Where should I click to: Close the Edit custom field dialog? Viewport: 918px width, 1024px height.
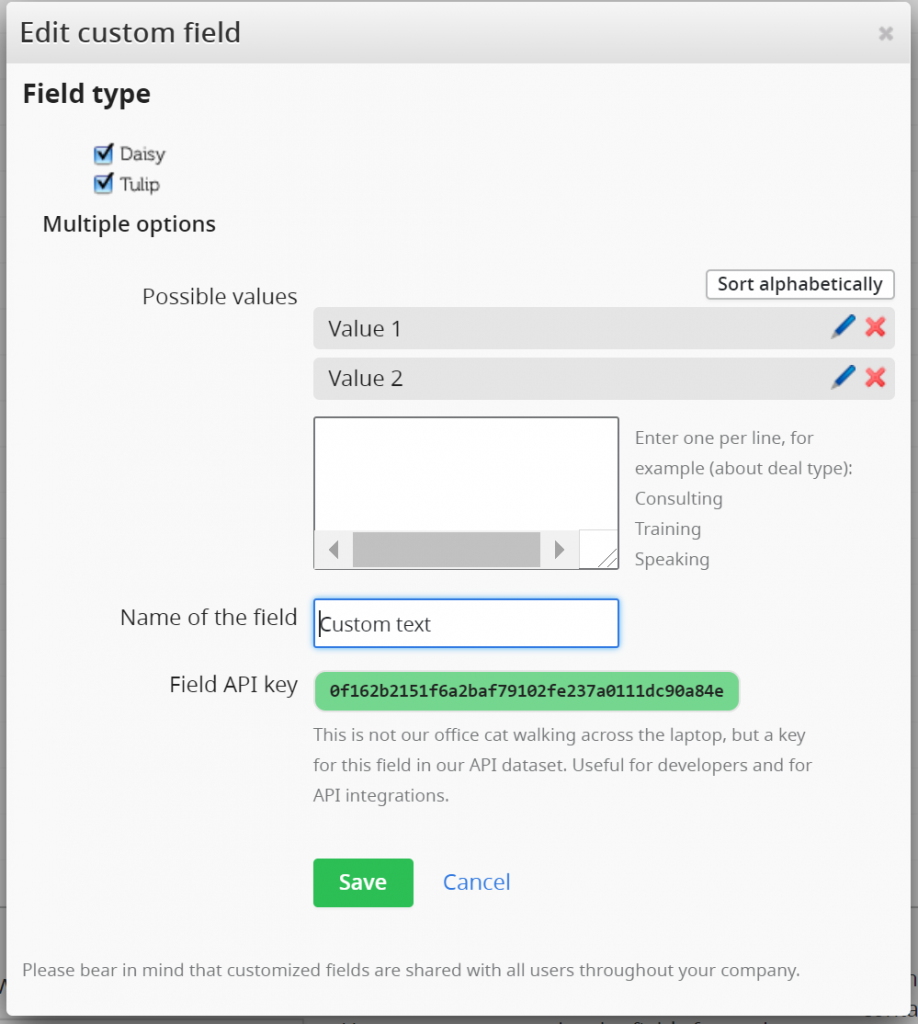[x=885, y=33]
